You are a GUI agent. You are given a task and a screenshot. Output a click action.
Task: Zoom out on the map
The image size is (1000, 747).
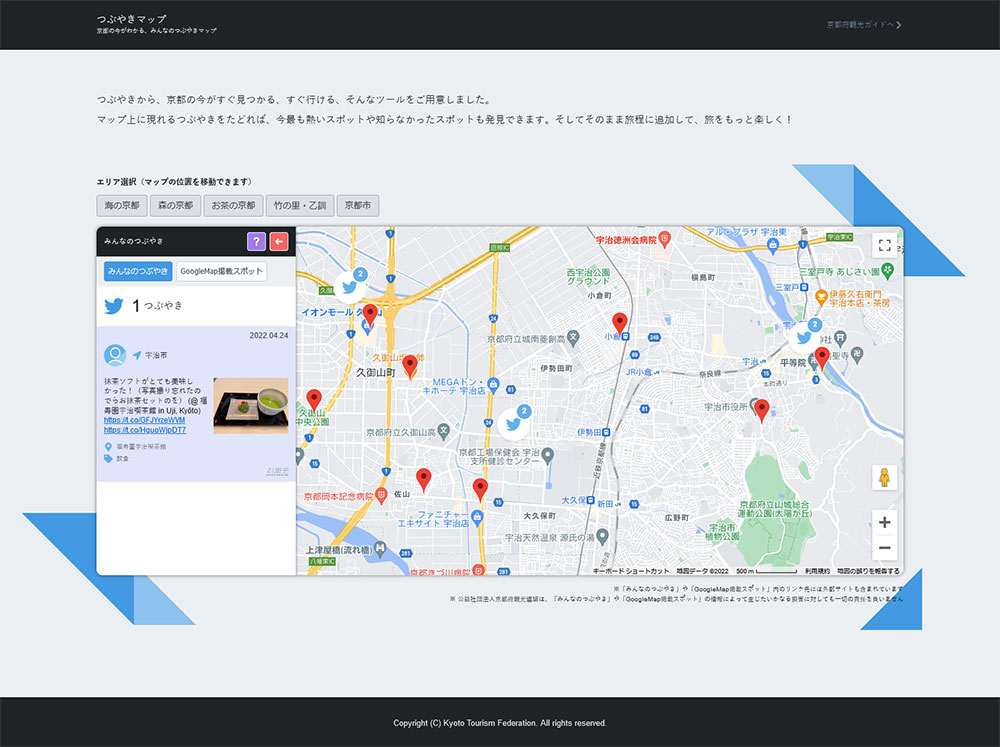pyautogui.click(x=885, y=547)
